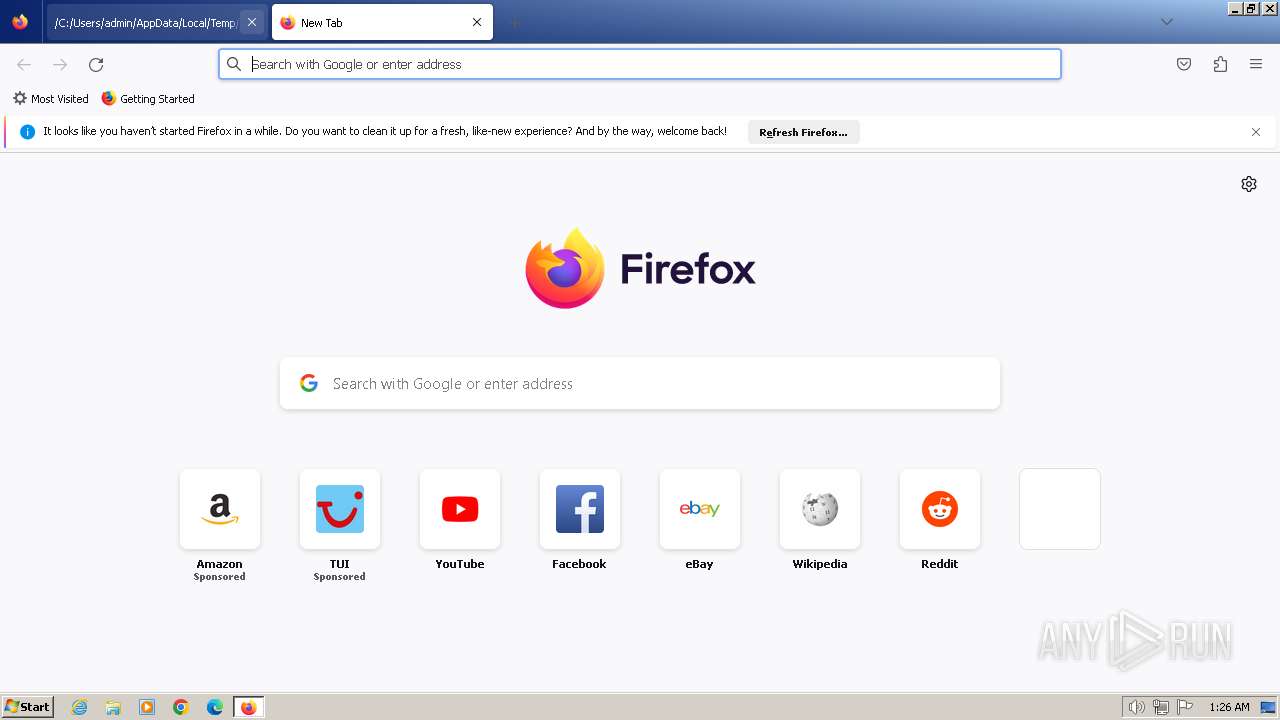The height and width of the screenshot is (720, 1280).
Task: Launch Windows Media Player from taskbar
Action: click(147, 707)
